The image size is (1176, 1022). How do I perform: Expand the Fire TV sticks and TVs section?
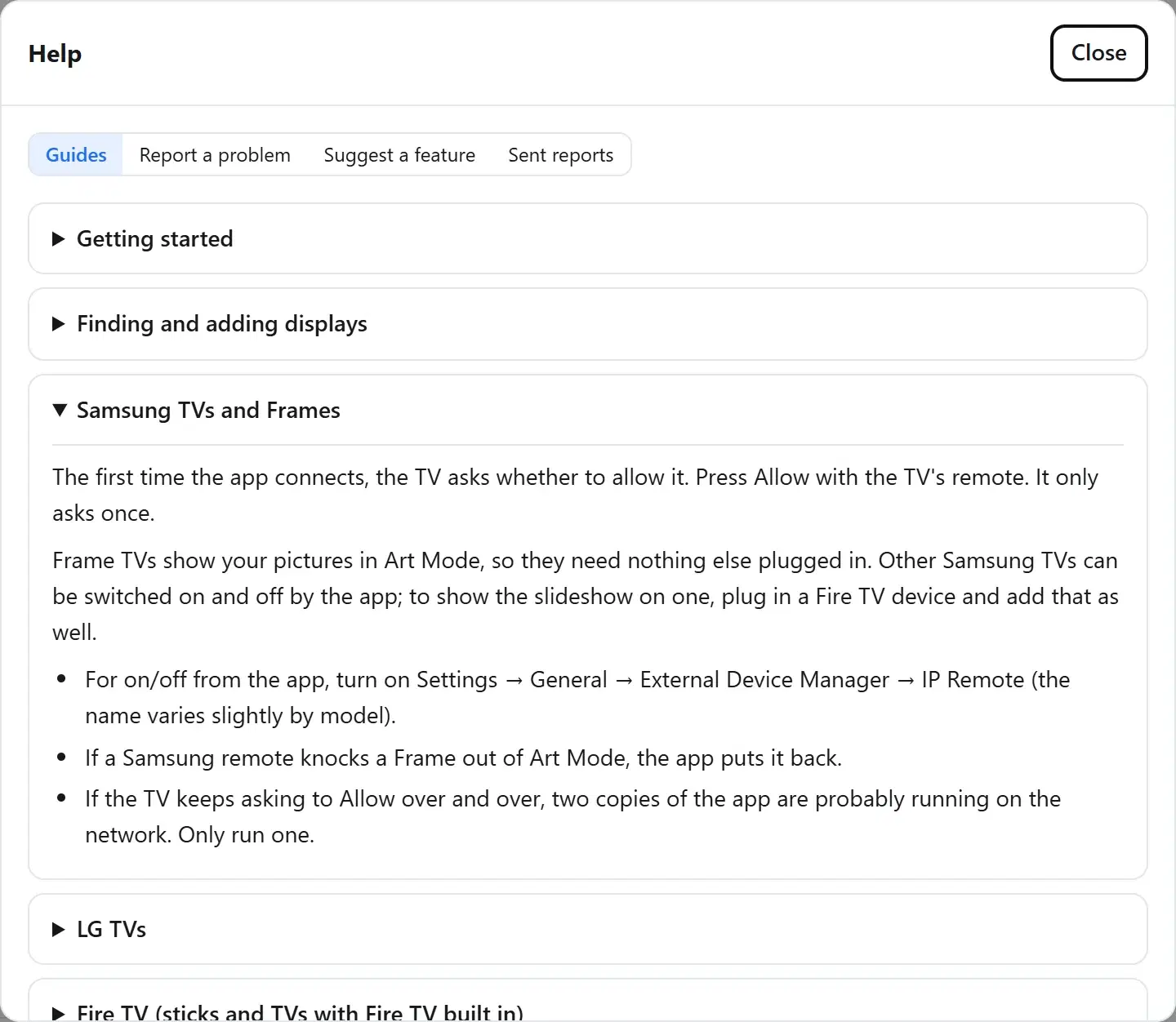coord(301,1012)
